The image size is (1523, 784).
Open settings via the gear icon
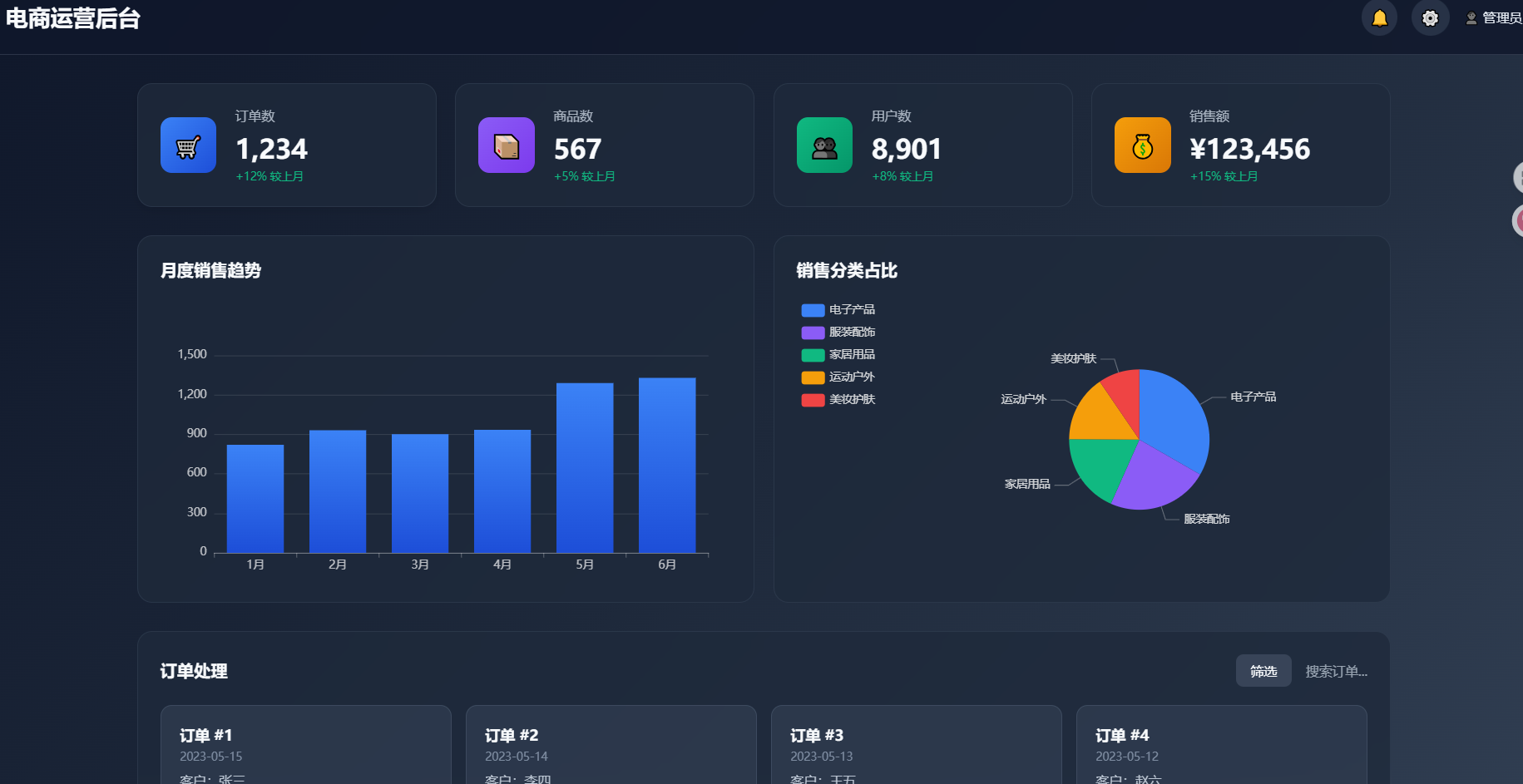tap(1430, 18)
